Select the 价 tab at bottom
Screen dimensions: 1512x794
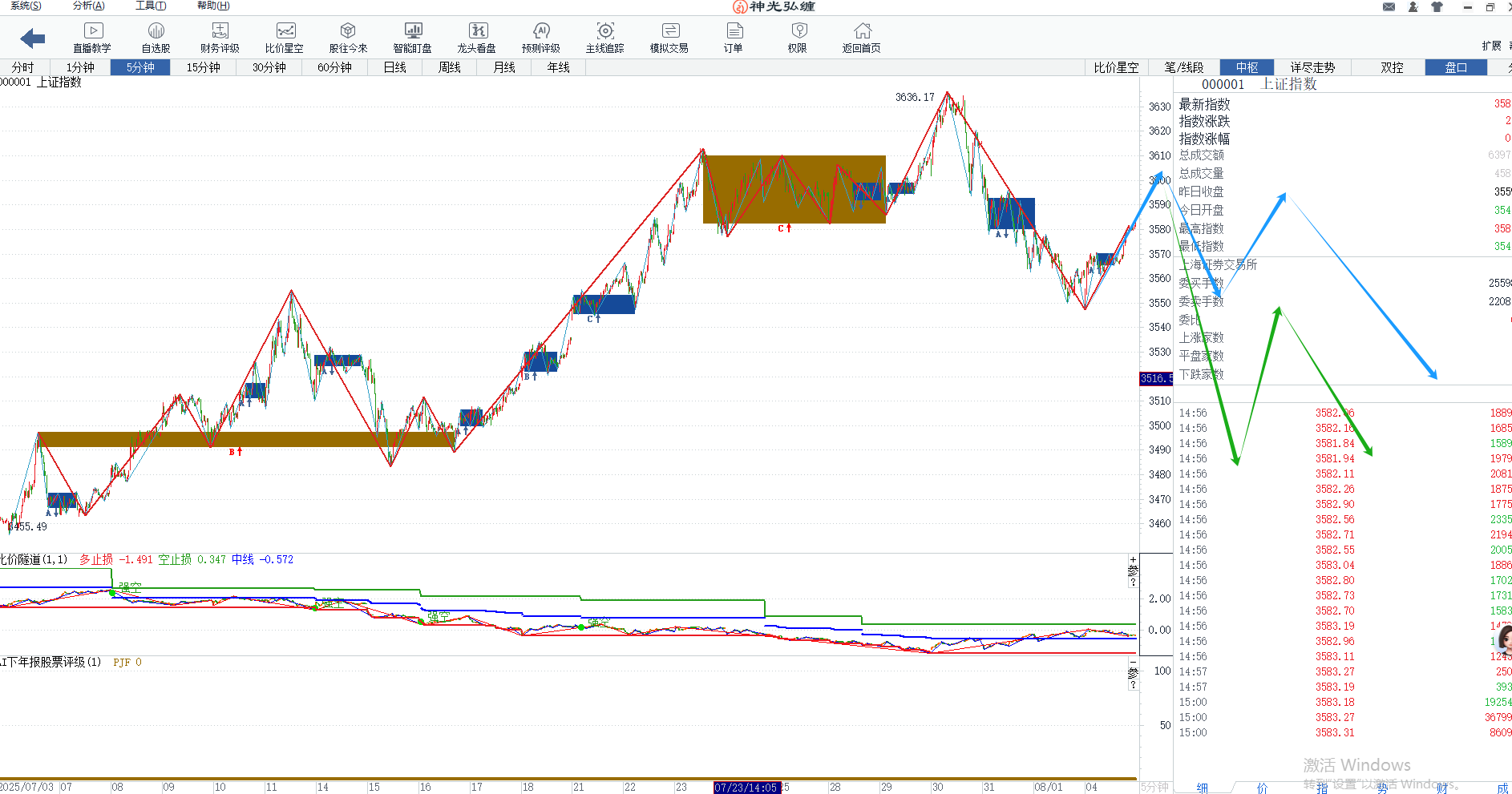1262,788
